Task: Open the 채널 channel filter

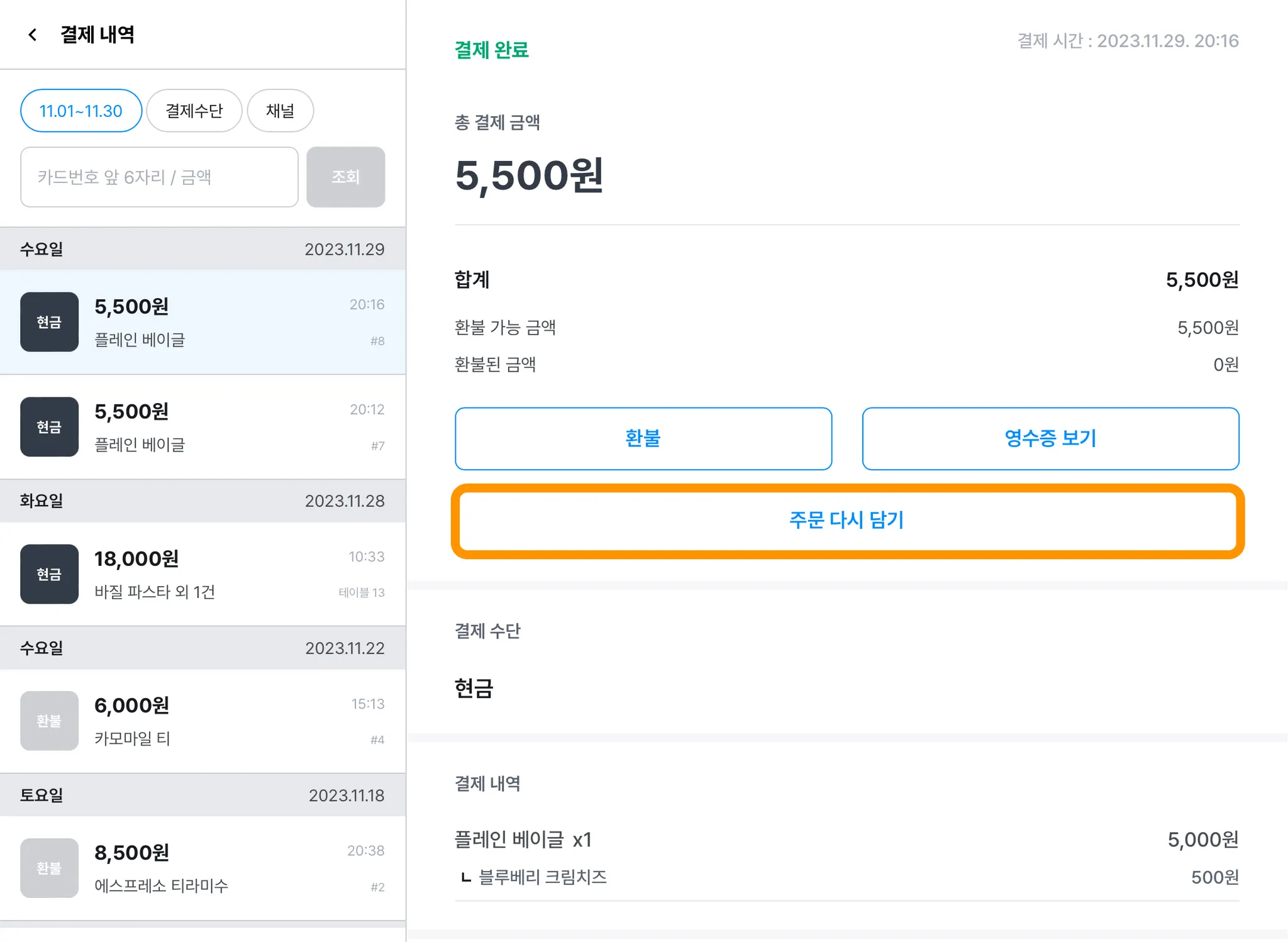Action: [x=280, y=111]
